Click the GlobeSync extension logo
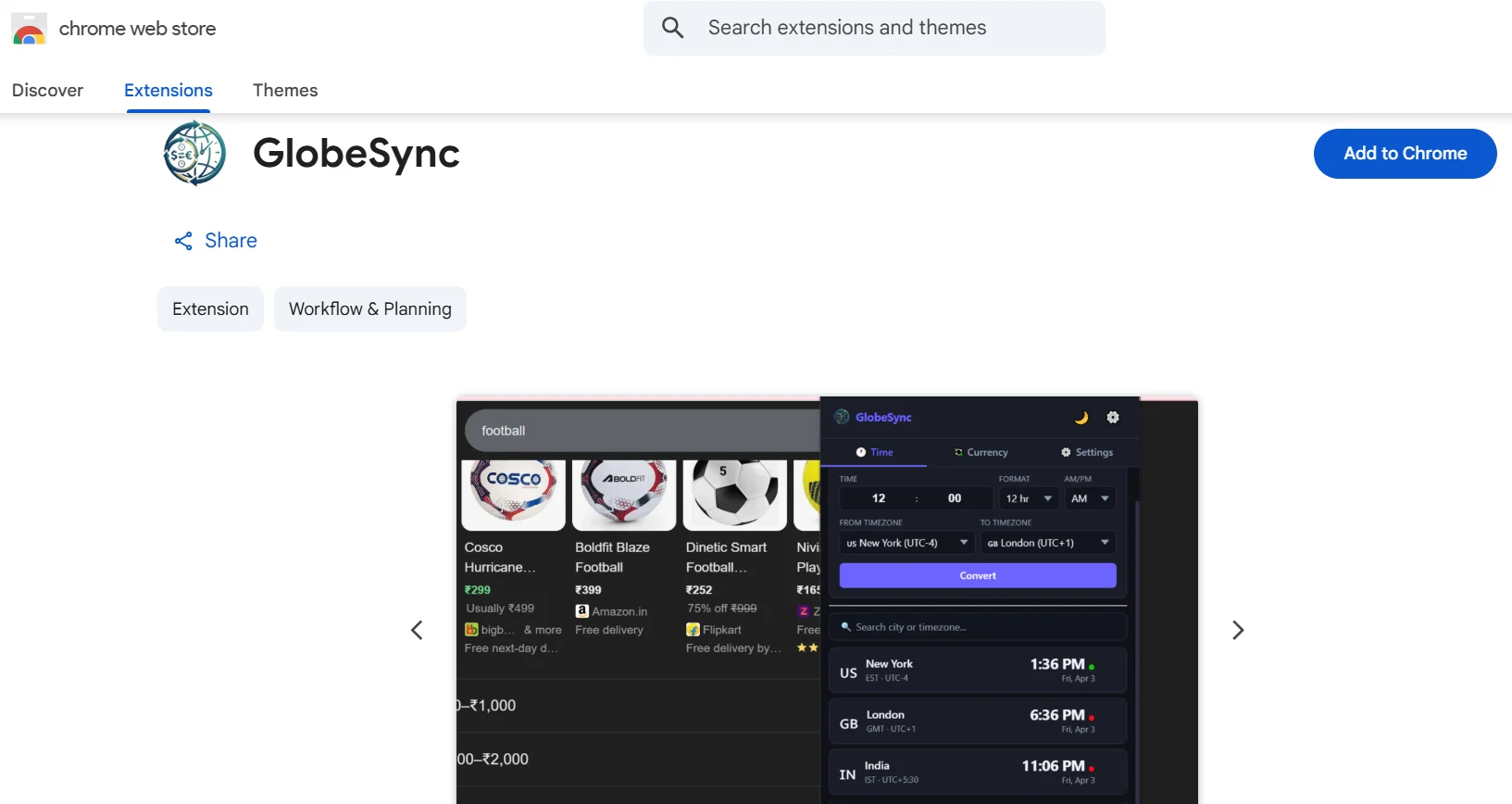The height and width of the screenshot is (804, 1512). coord(194,154)
